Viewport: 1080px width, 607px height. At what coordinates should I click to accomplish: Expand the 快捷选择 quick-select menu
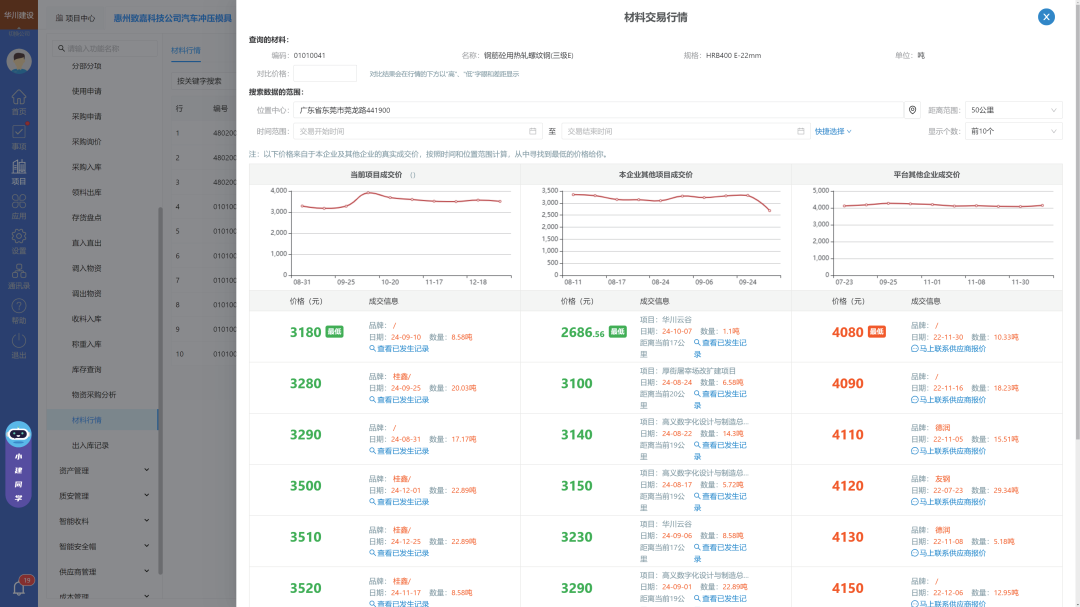[832, 131]
